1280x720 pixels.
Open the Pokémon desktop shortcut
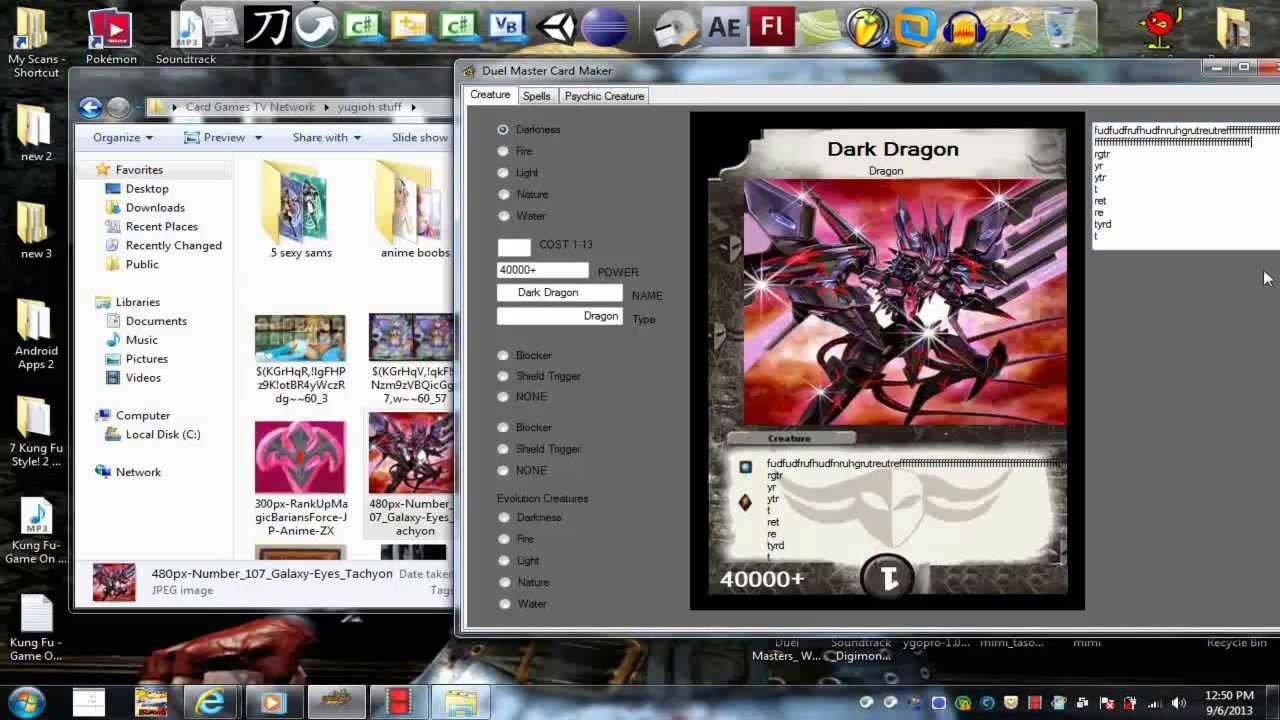click(x=111, y=36)
